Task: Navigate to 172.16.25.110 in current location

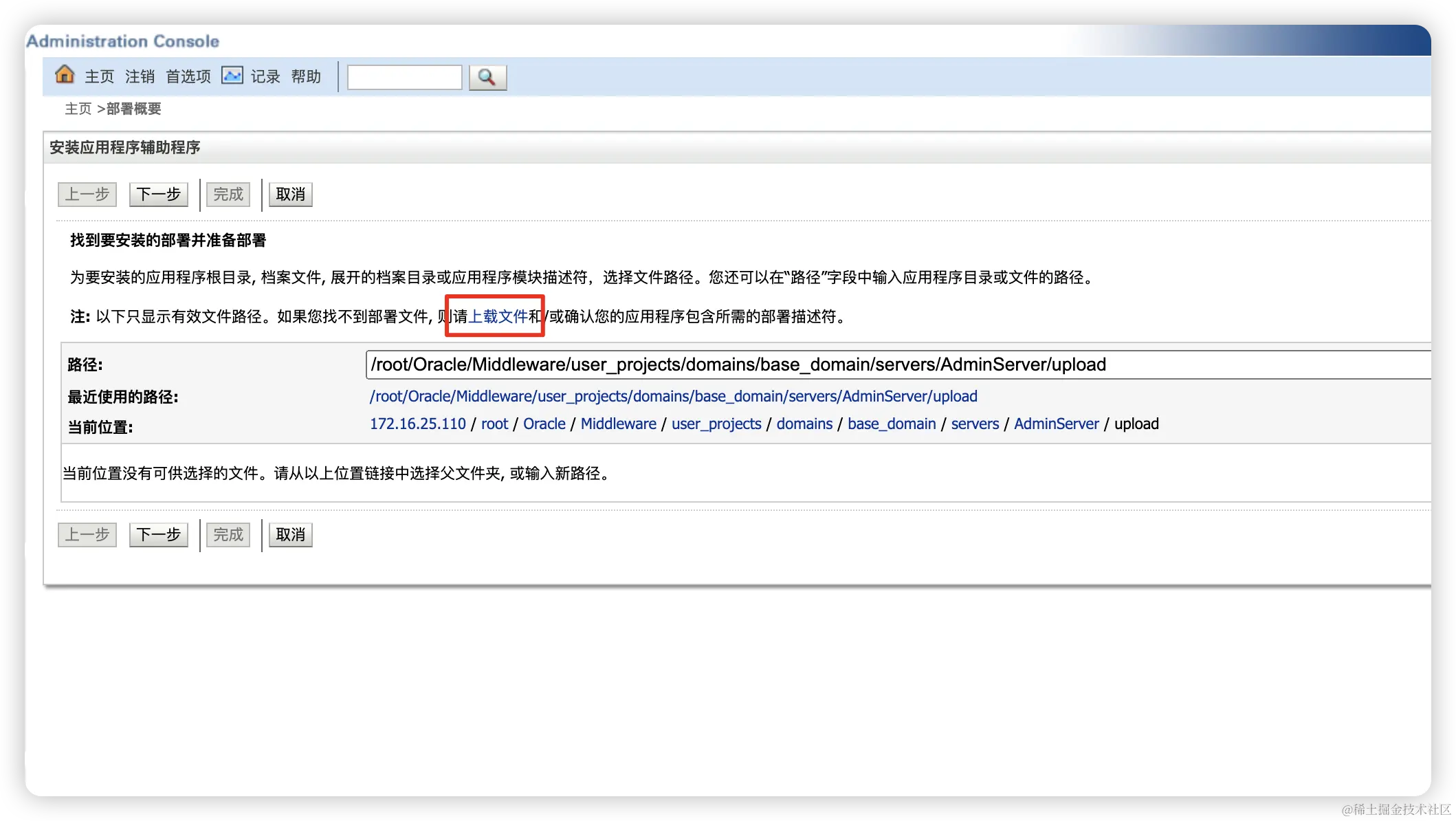Action: tap(417, 424)
